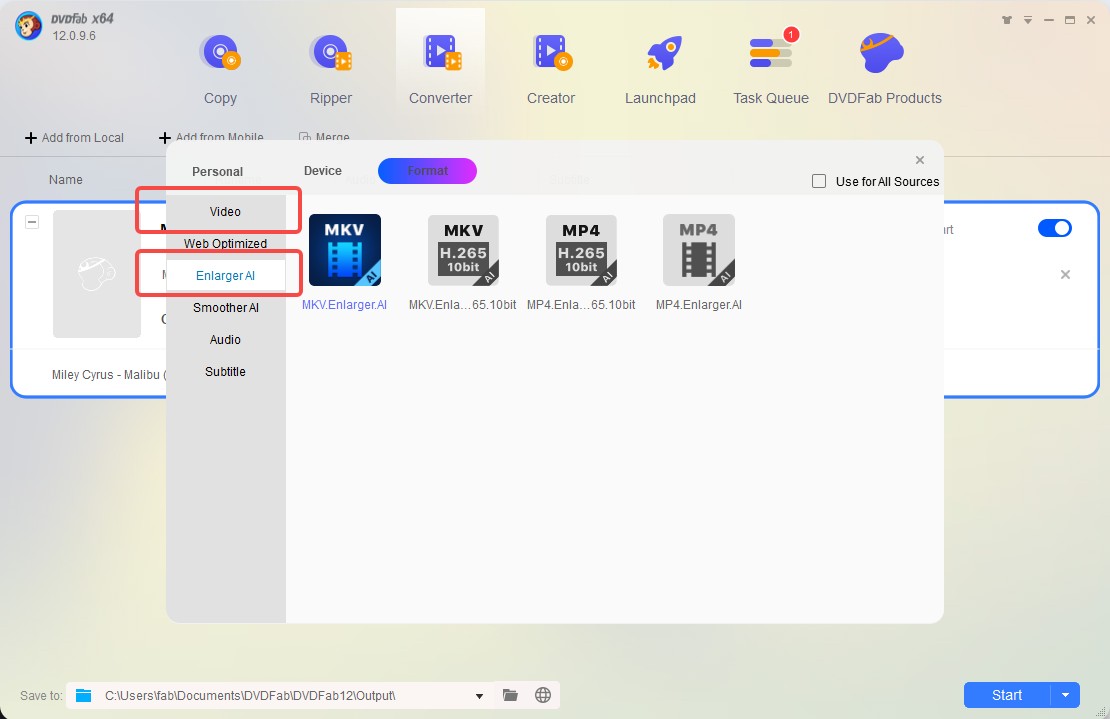This screenshot has width=1110, height=719.
Task: Click the Save to label
Action: [41, 696]
